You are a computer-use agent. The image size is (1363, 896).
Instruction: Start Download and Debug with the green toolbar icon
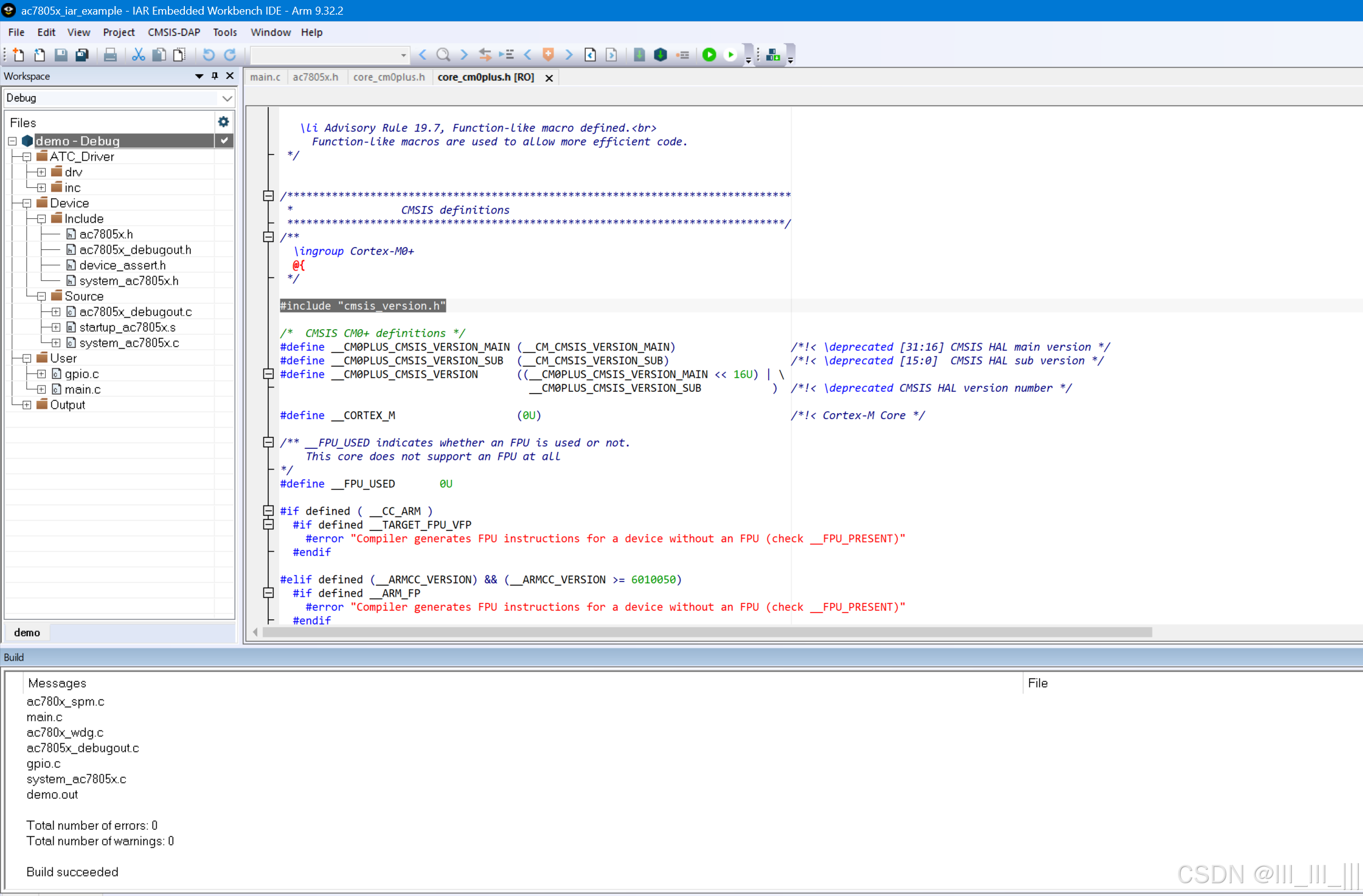[x=709, y=55]
